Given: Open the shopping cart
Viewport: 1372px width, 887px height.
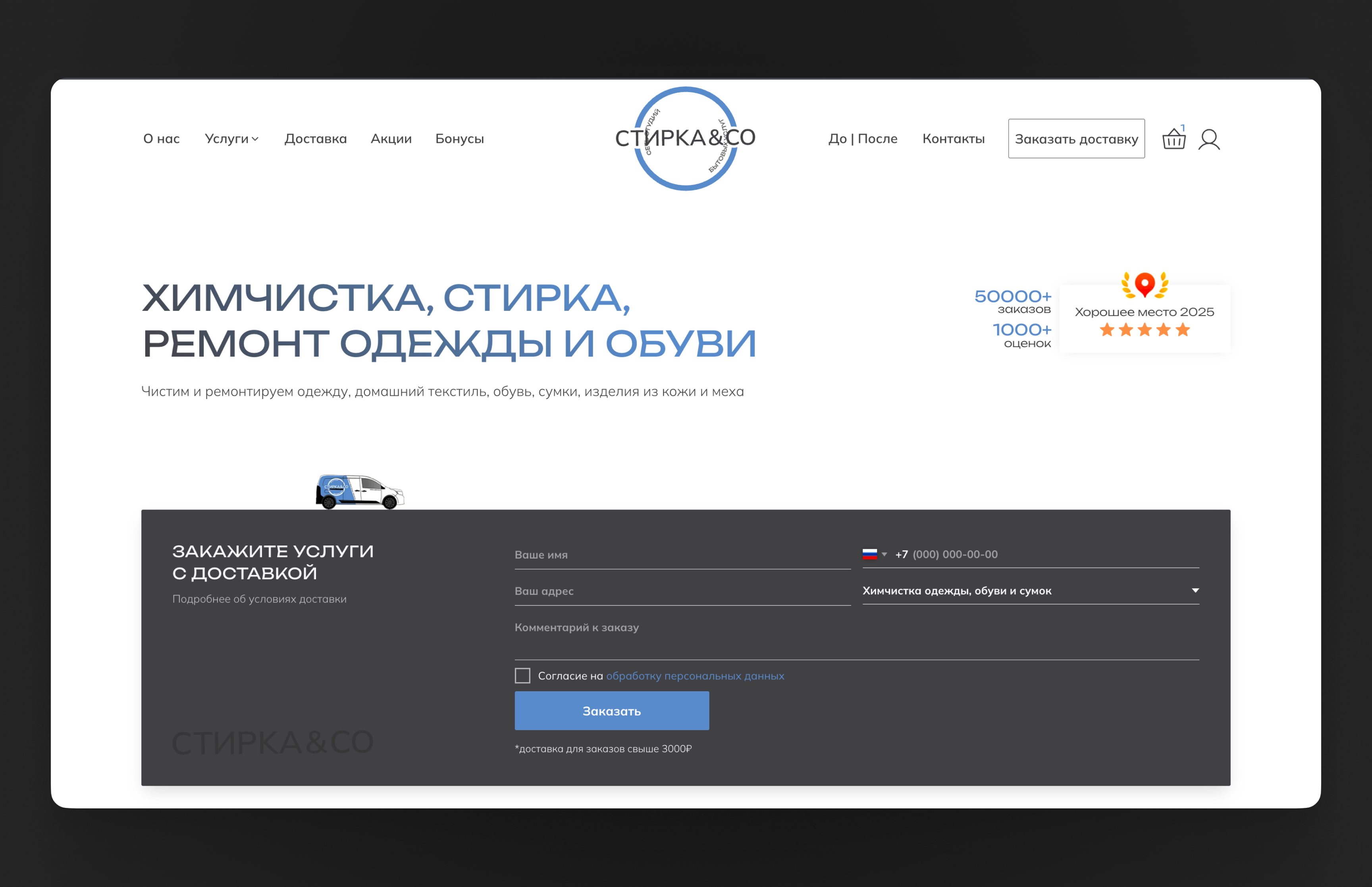Looking at the screenshot, I should coord(1174,140).
